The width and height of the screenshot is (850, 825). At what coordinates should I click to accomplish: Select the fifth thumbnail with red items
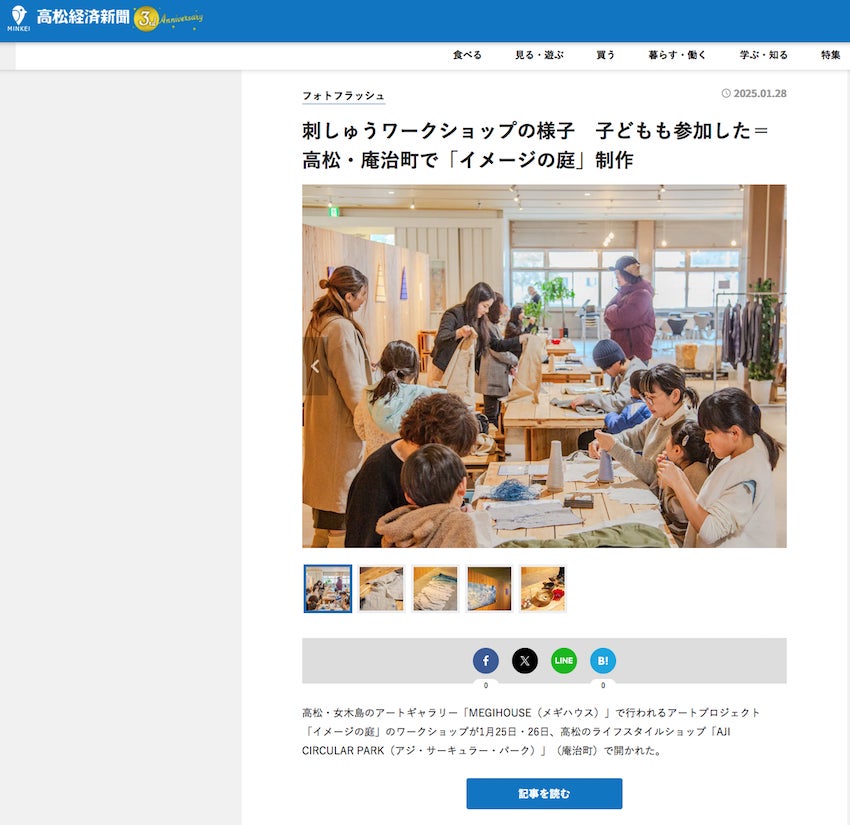(x=543, y=589)
